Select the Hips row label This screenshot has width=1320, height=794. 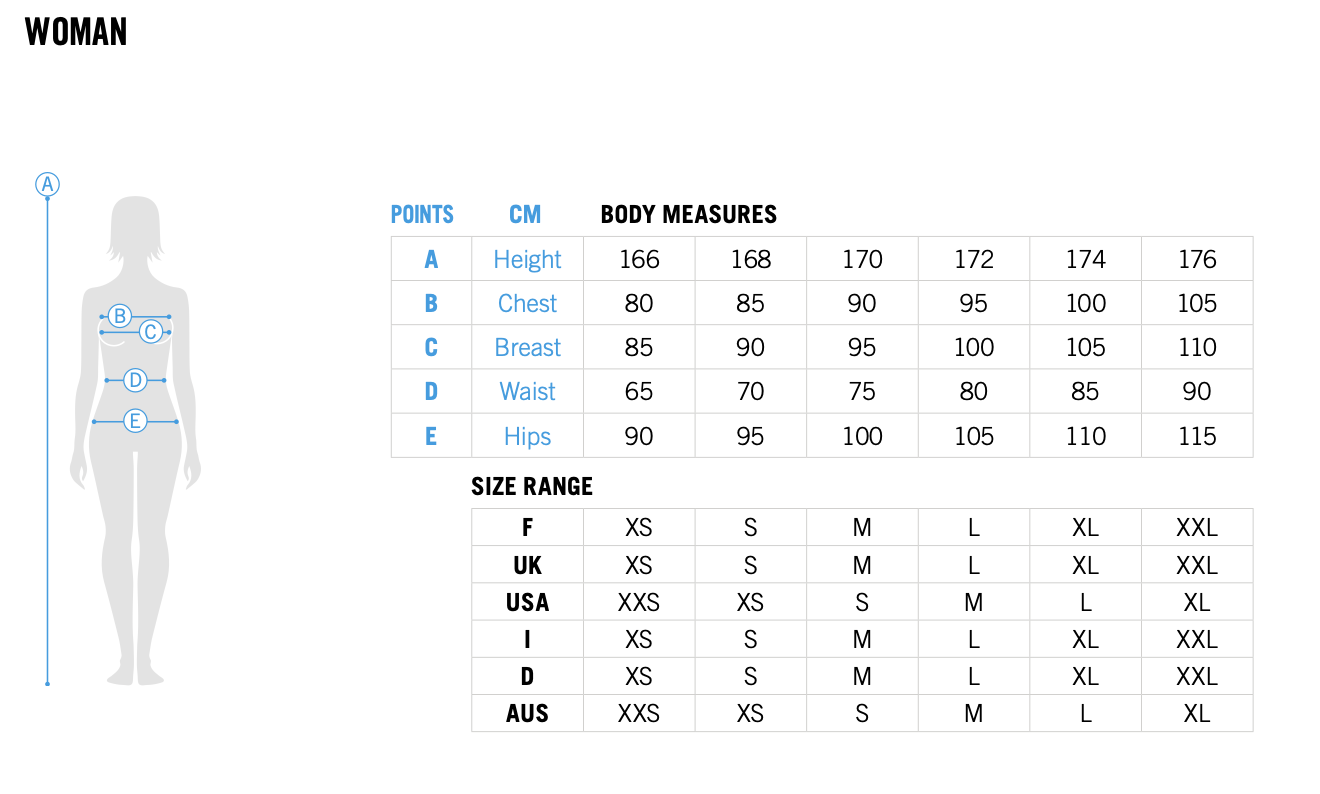click(x=527, y=436)
